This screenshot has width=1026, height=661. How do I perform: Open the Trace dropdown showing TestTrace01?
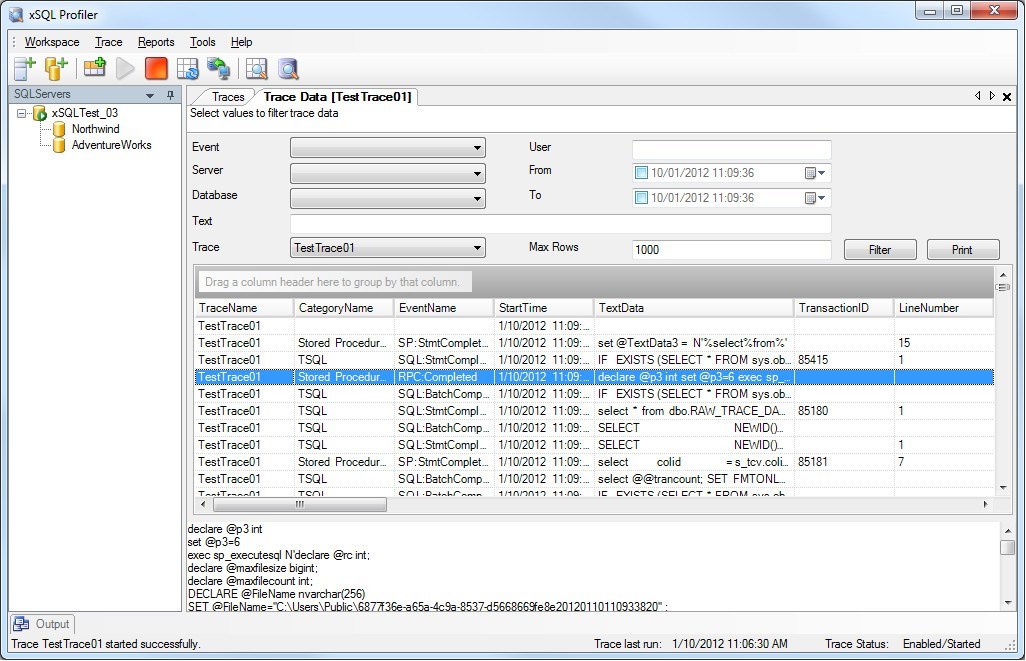point(478,247)
